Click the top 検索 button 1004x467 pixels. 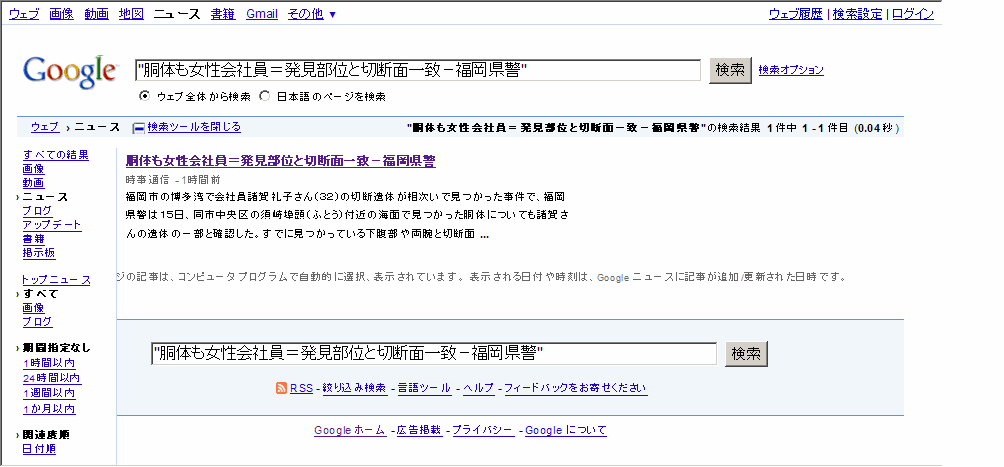[x=730, y=70]
